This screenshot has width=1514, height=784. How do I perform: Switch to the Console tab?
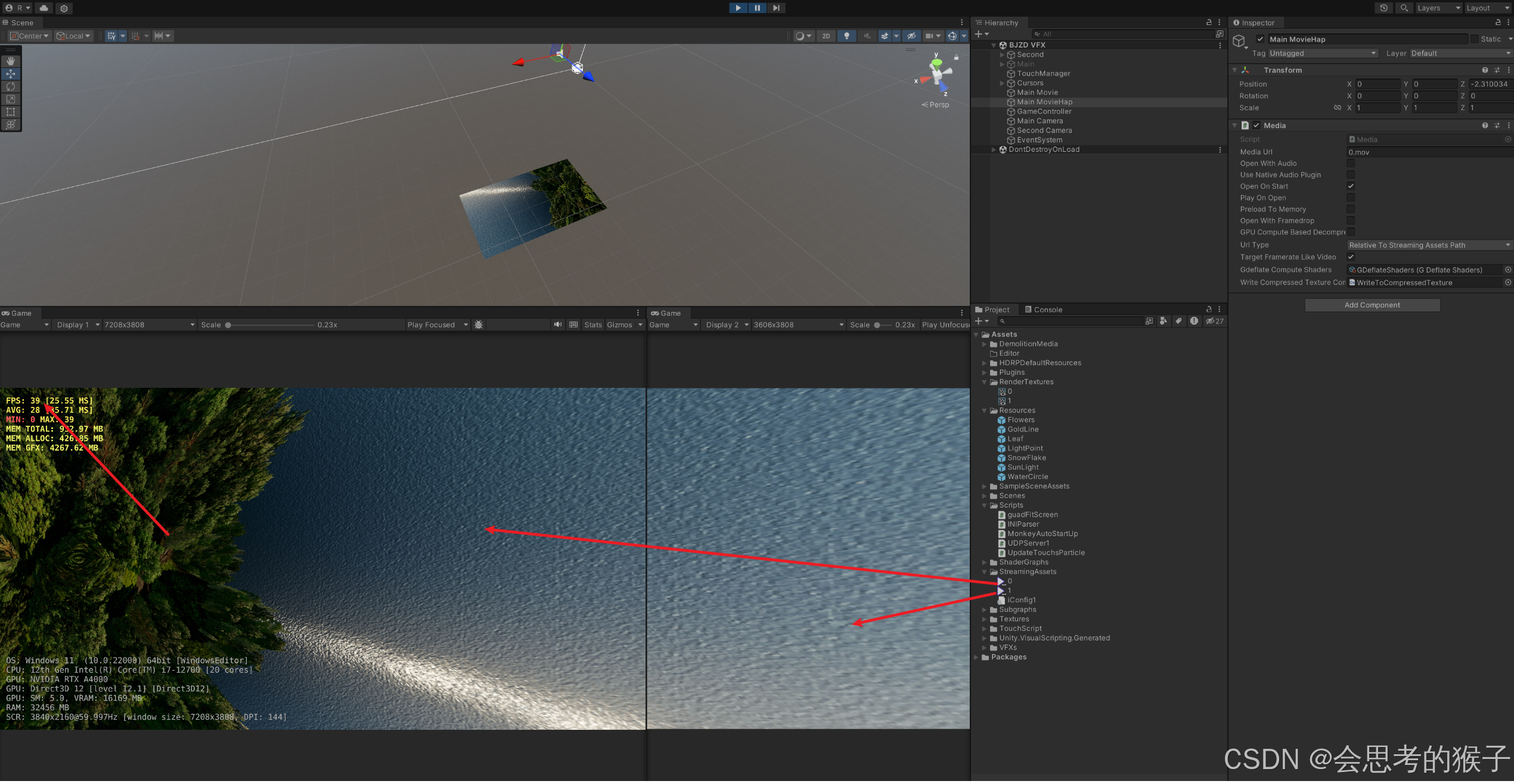point(1043,310)
